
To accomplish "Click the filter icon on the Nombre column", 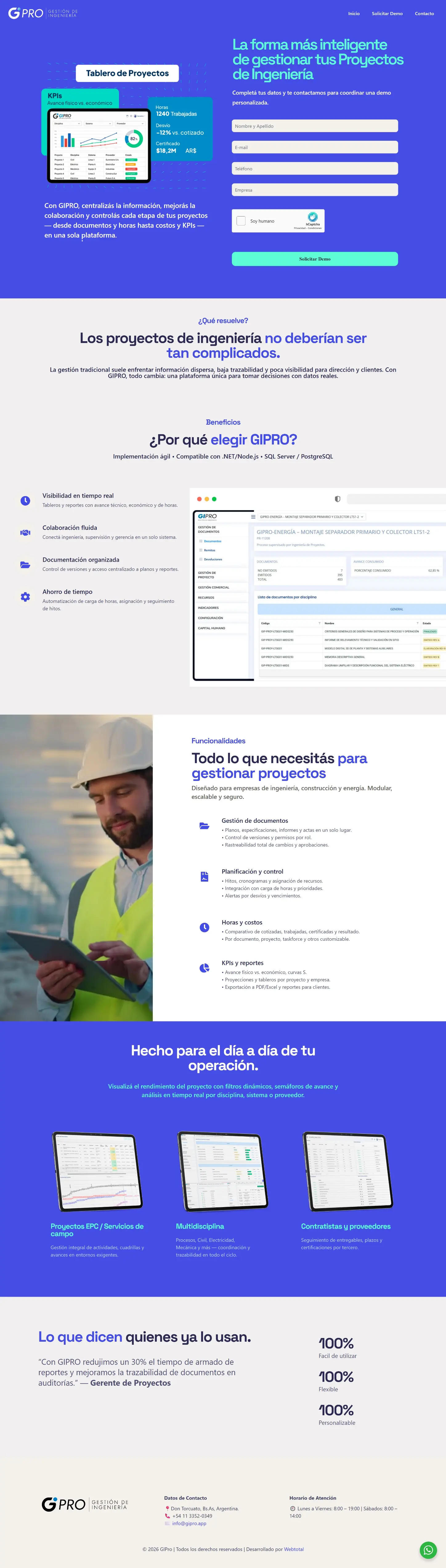I will [x=417, y=623].
